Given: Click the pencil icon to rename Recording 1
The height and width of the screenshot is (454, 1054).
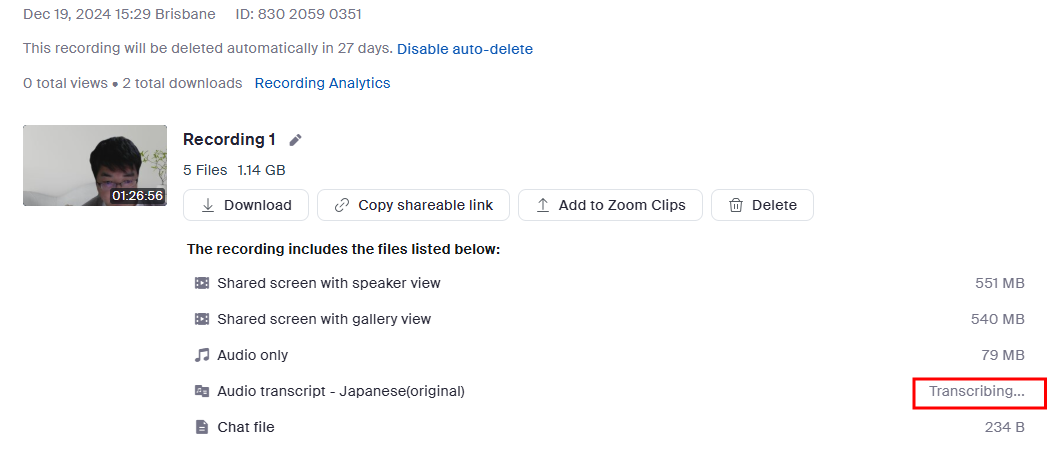Looking at the screenshot, I should coord(295,140).
